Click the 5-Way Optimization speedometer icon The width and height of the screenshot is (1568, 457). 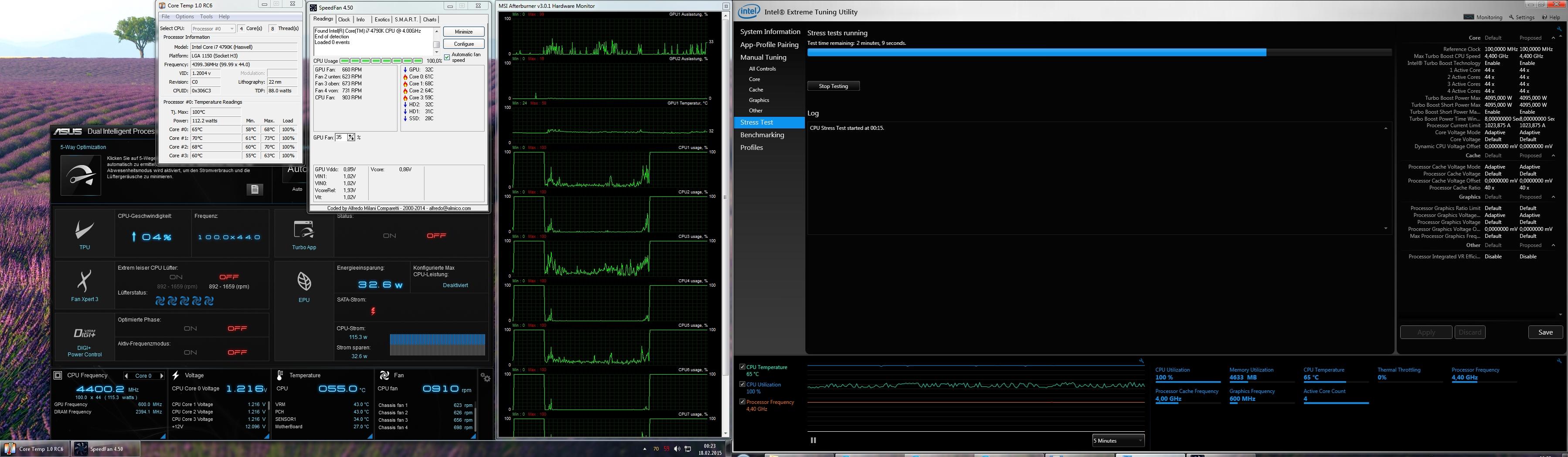point(81,175)
